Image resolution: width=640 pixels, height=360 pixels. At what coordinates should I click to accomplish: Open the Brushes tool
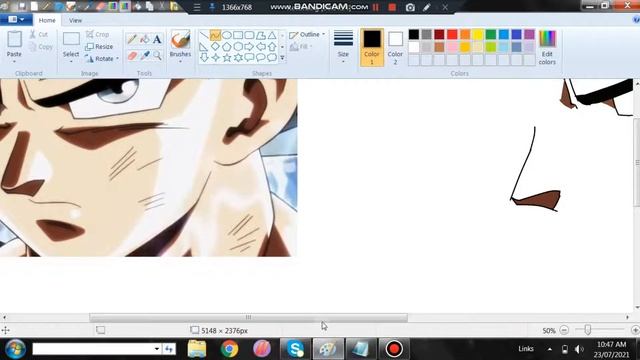180,40
